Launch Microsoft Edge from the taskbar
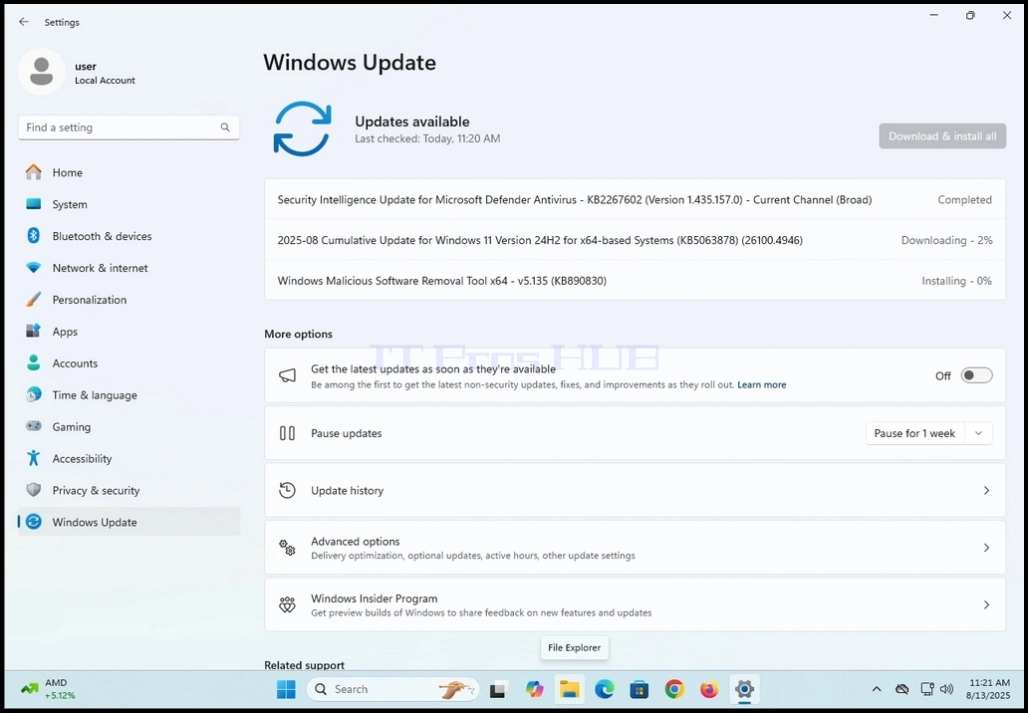Viewport: 1028px width, 713px height. click(604, 689)
